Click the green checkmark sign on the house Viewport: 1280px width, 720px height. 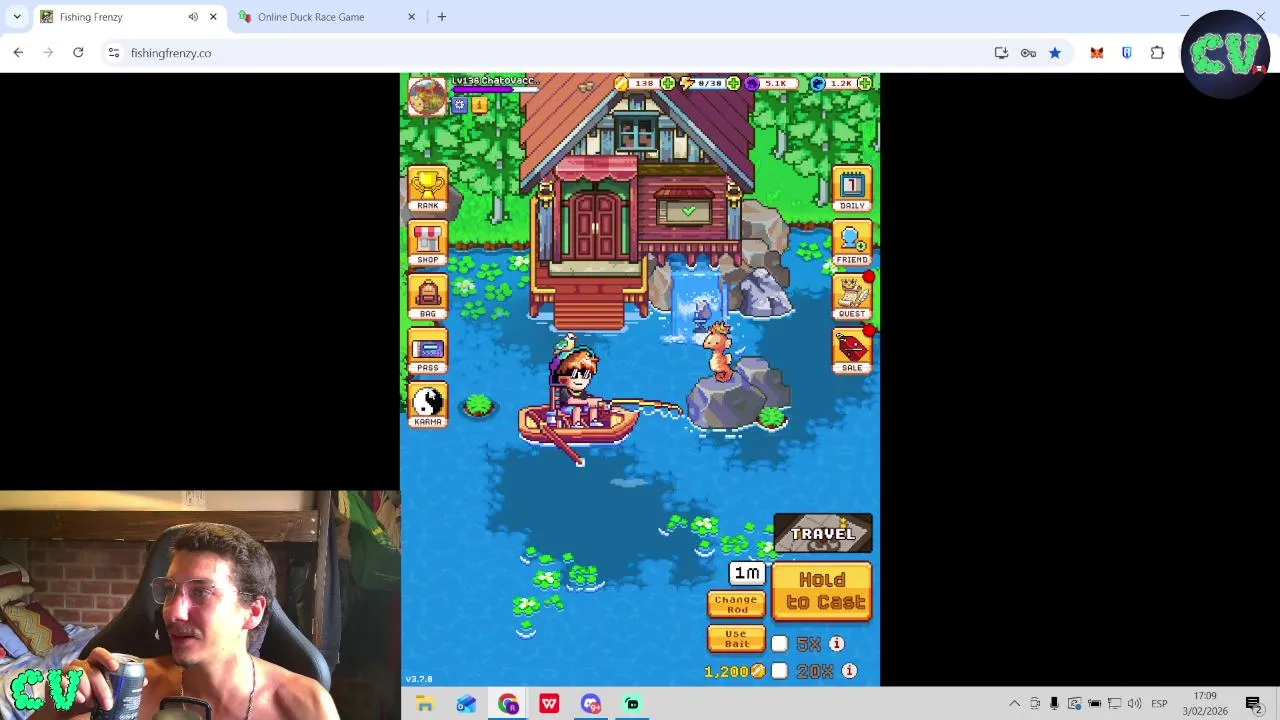point(688,212)
